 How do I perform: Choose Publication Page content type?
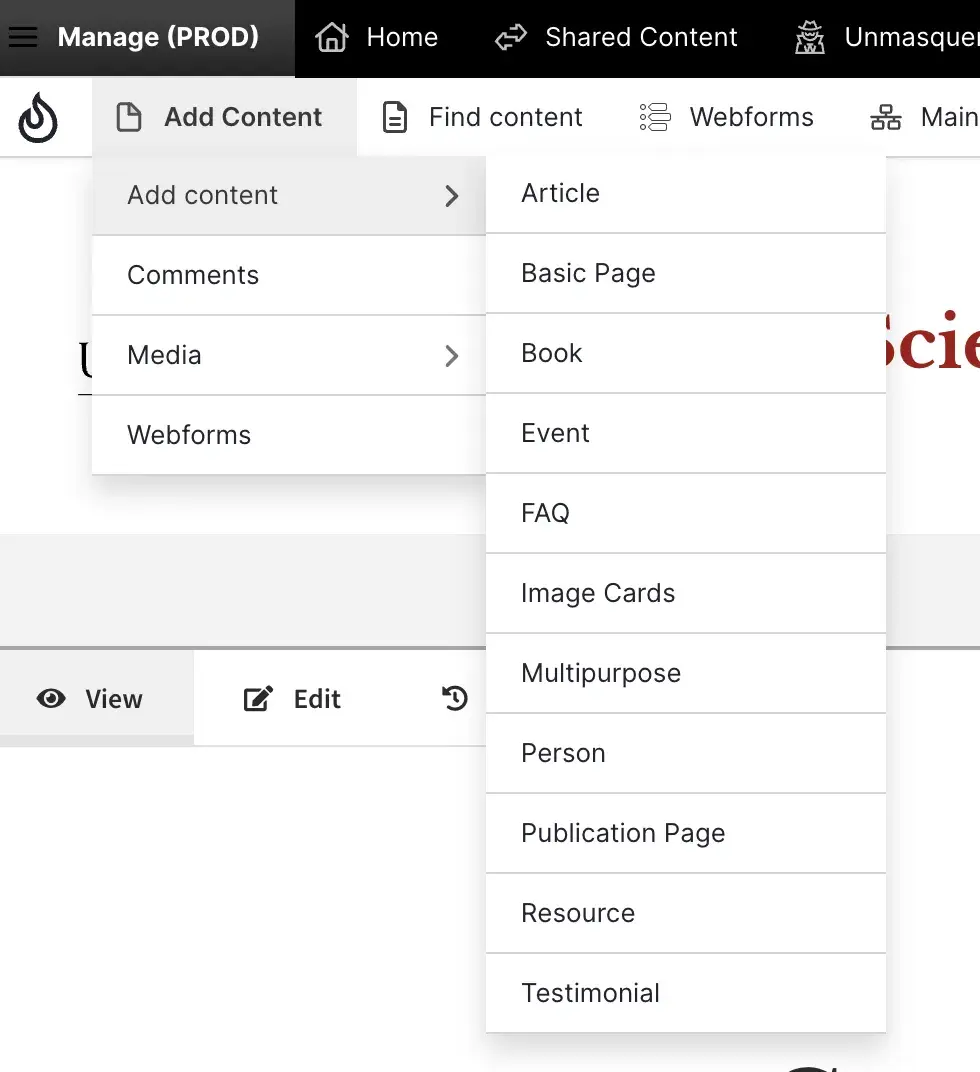point(623,833)
